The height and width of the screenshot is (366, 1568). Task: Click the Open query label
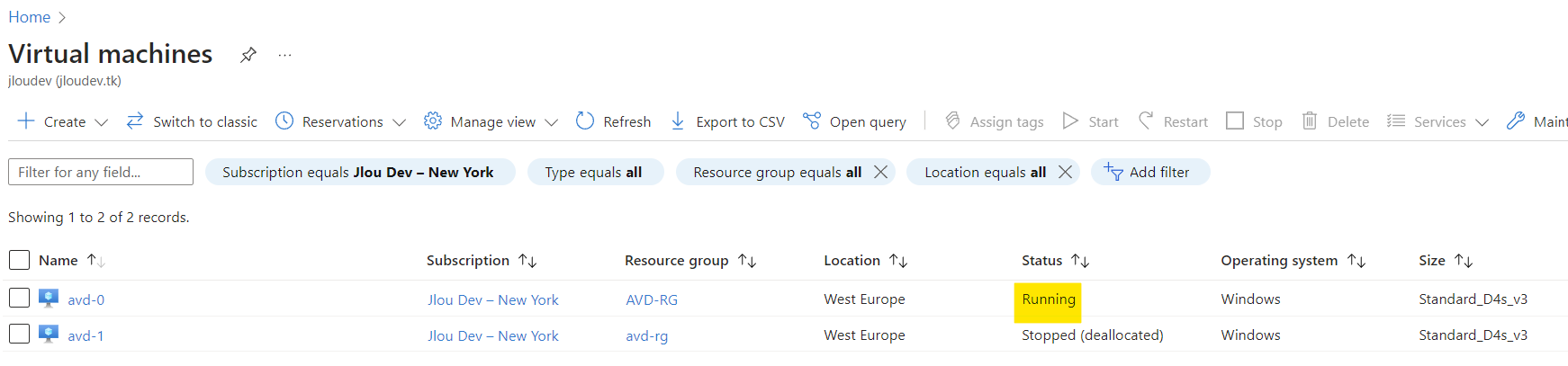tap(868, 121)
